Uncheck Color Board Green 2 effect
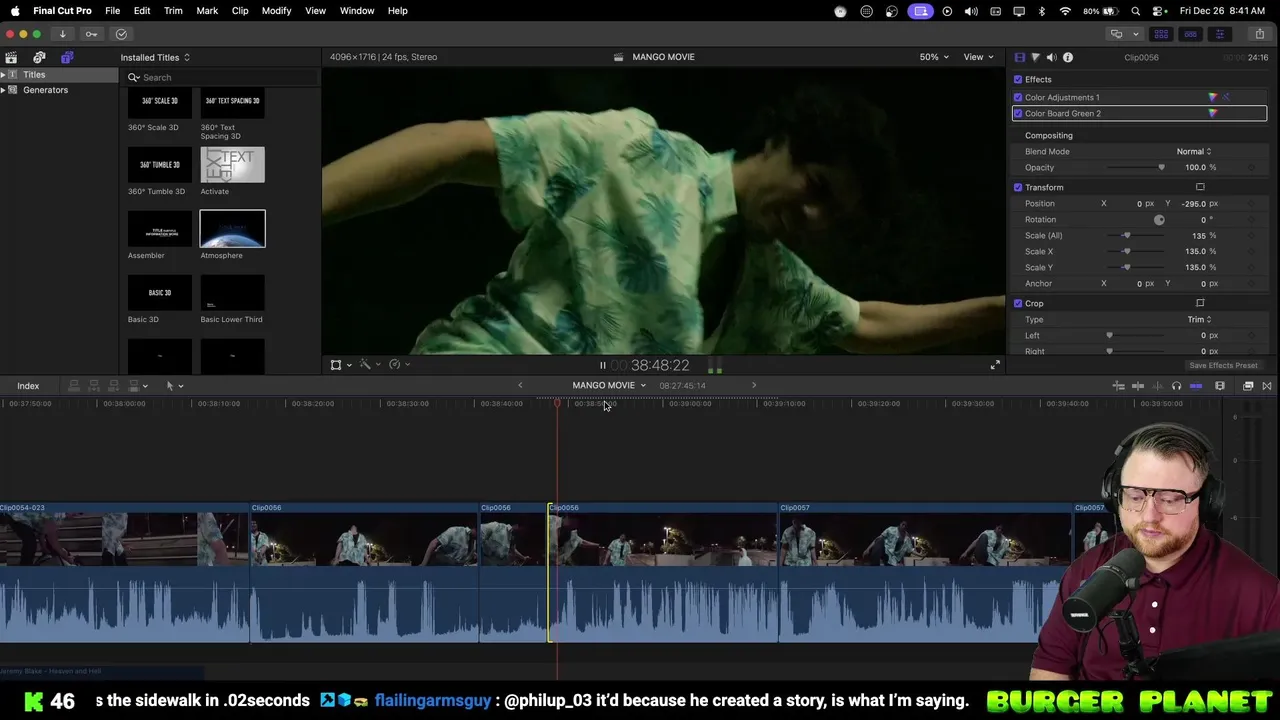 [x=1018, y=113]
